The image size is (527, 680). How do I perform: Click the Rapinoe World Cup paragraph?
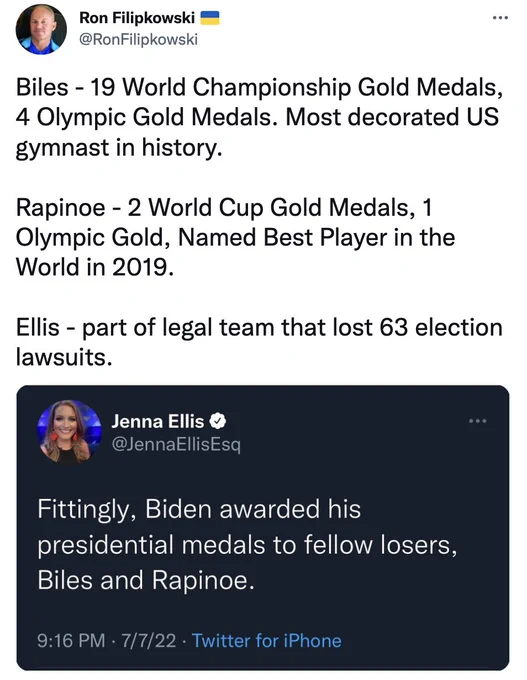[x=236, y=237]
